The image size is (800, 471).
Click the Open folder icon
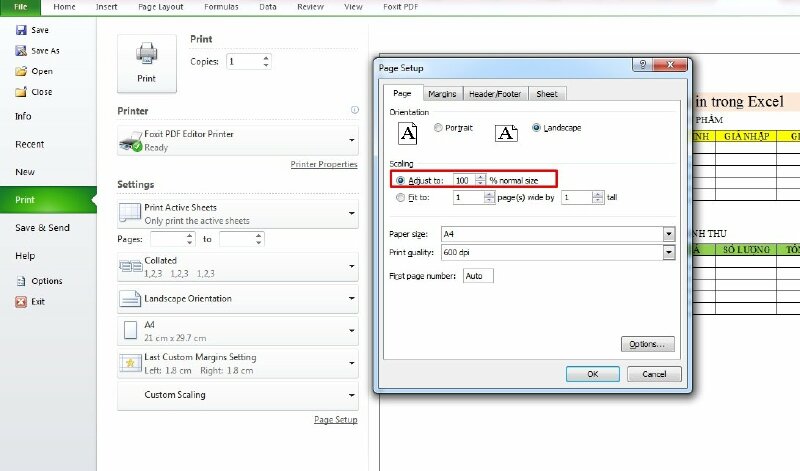click(21, 71)
